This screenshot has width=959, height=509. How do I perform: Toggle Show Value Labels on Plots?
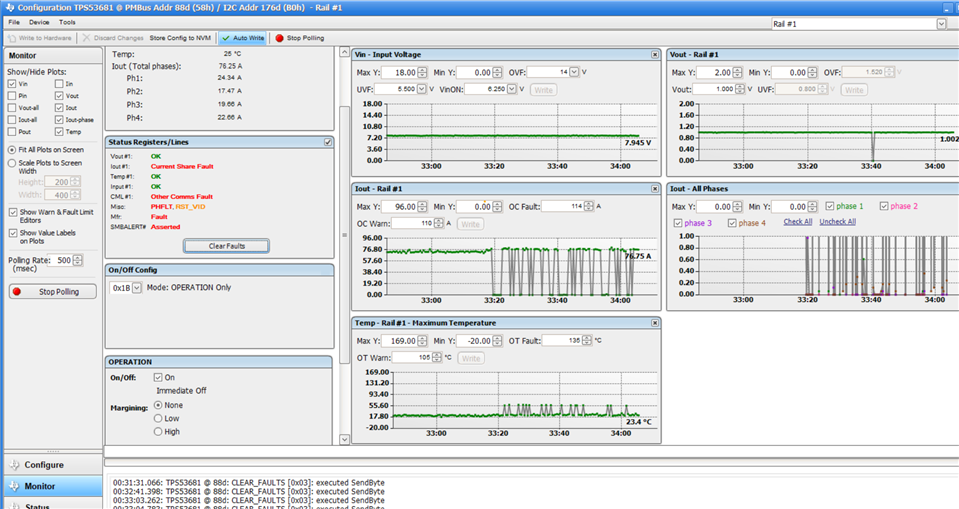click(13, 233)
